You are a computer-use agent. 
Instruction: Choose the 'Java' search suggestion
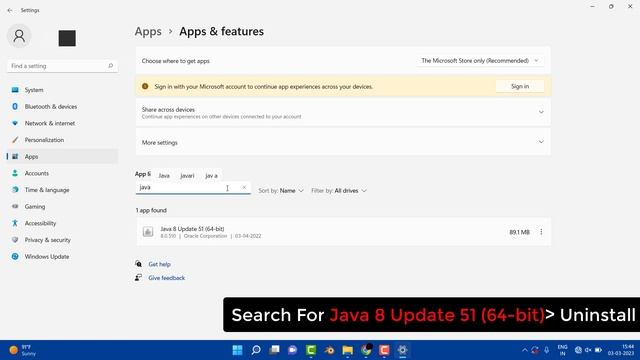point(164,176)
